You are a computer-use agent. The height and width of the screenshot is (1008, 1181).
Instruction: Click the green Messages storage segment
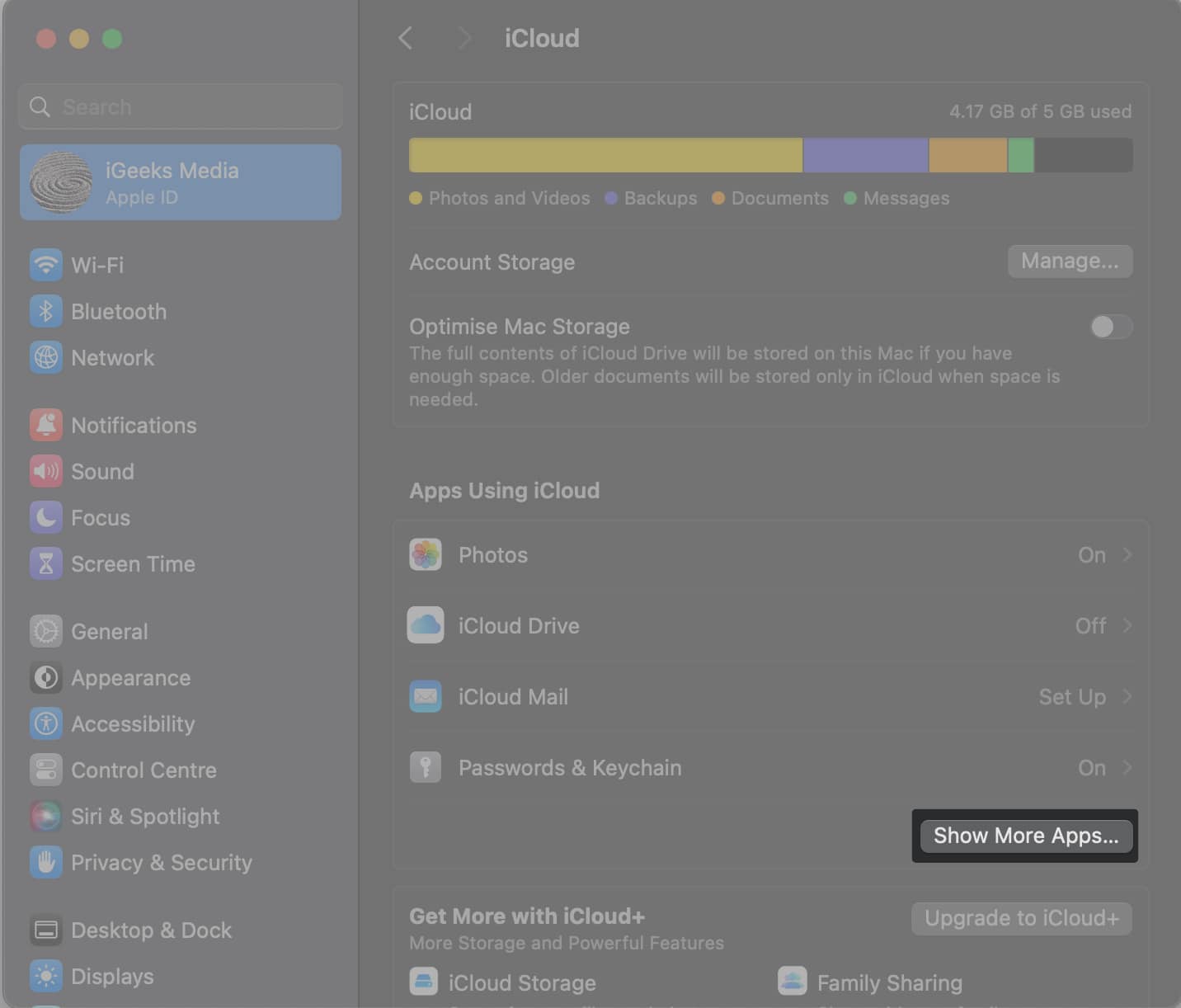(1021, 155)
